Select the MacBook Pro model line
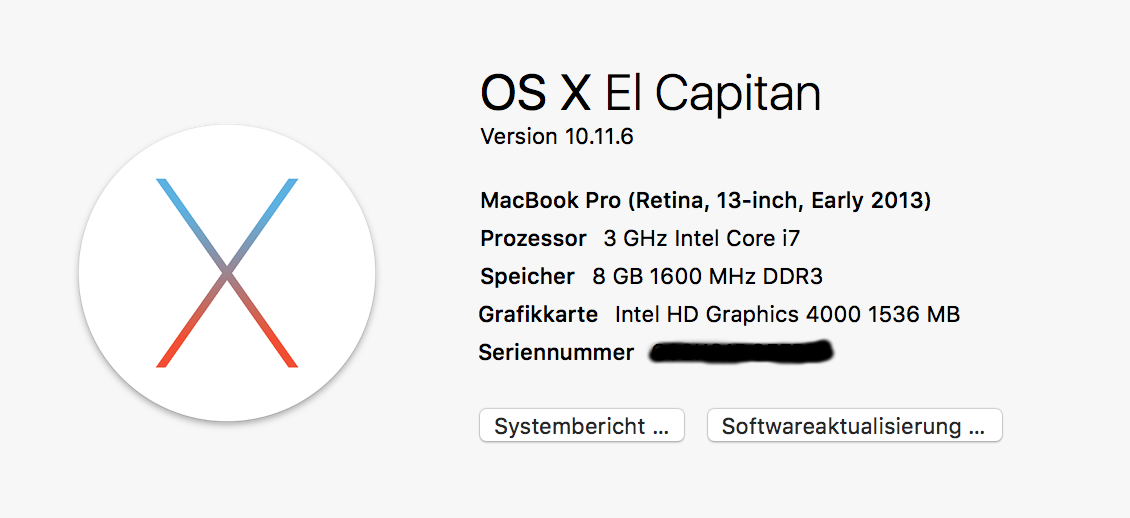This screenshot has height=518, width=1130. click(x=706, y=200)
